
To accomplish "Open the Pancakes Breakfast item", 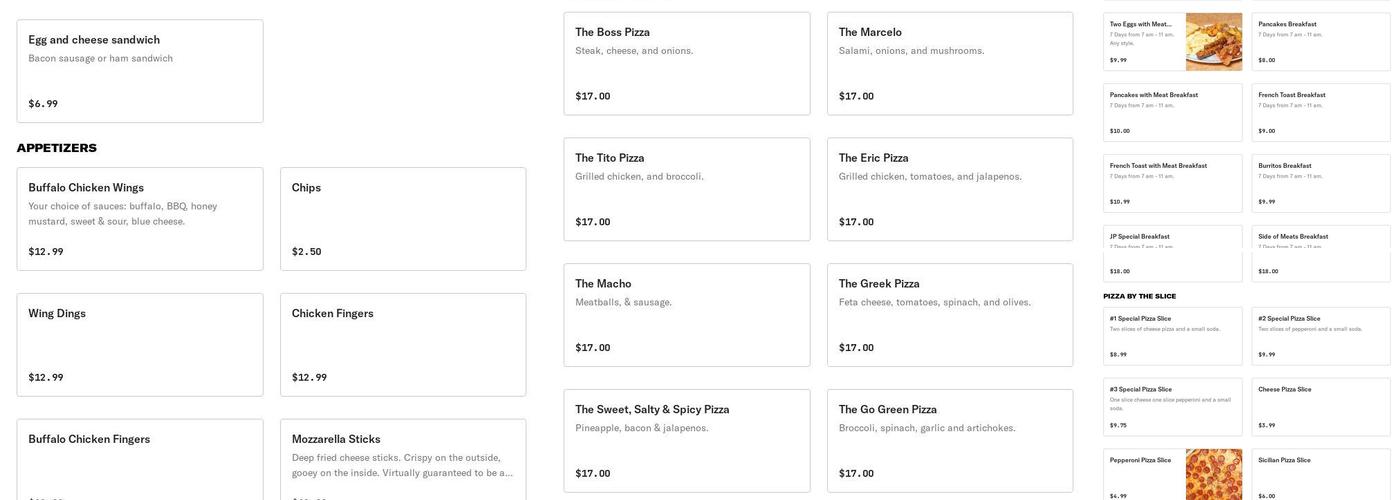I will click(x=1320, y=42).
